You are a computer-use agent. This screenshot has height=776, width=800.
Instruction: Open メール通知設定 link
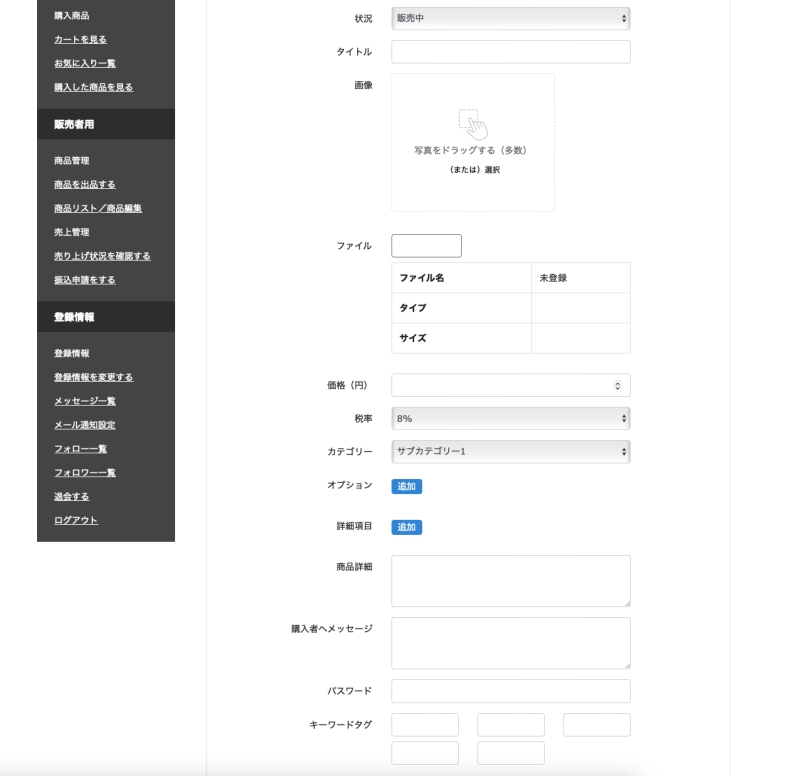pos(85,424)
